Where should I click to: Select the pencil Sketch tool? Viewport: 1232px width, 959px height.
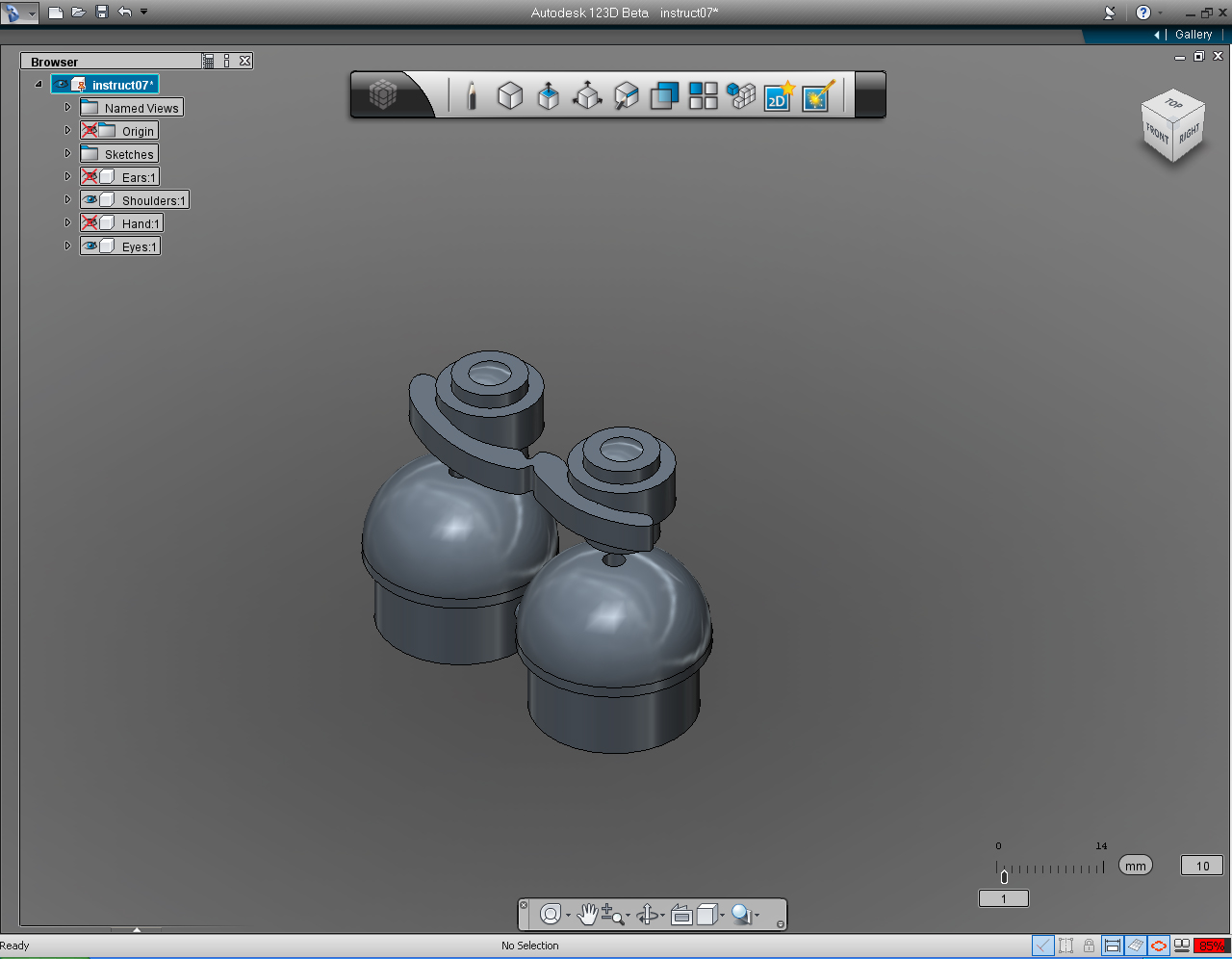[472, 95]
